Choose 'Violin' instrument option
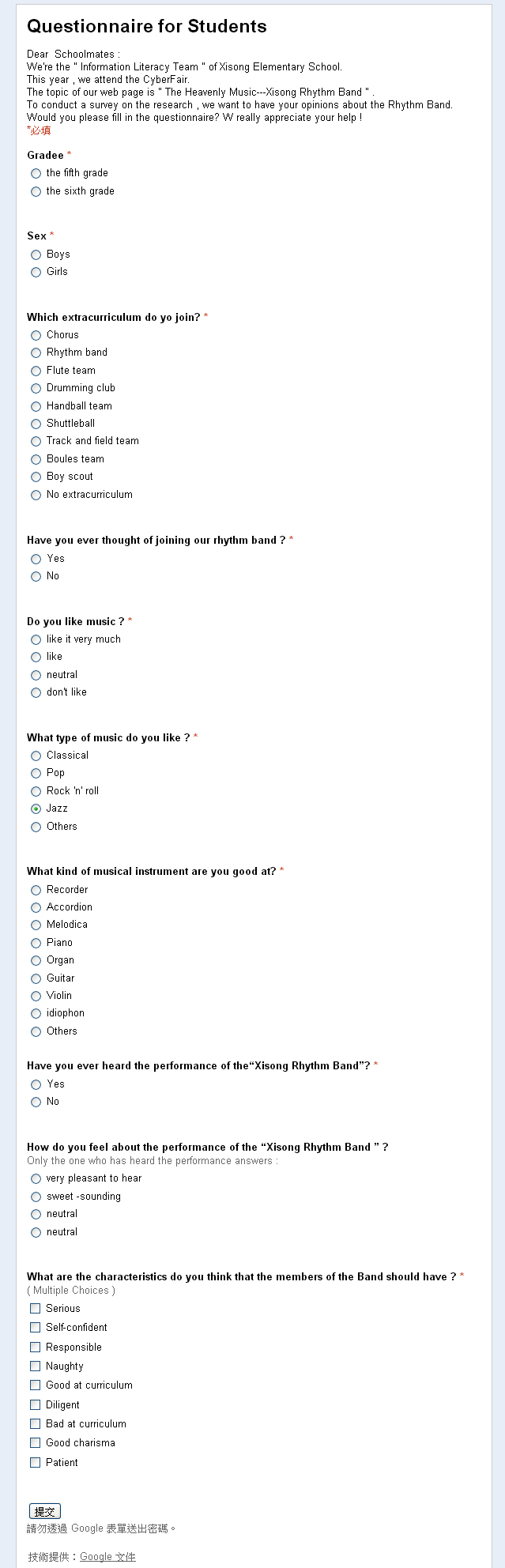Screen dimensions: 505x1568 [x=36, y=996]
